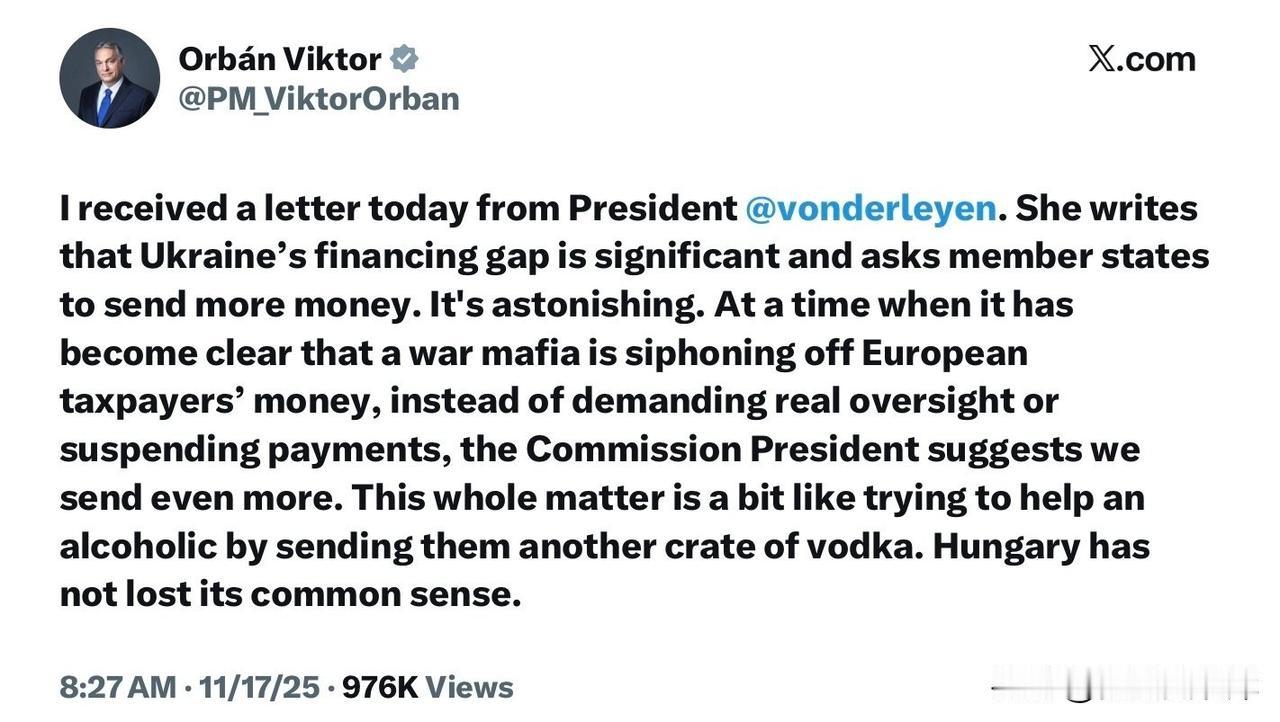
Task: View the 976K view count
Action: coord(380,687)
